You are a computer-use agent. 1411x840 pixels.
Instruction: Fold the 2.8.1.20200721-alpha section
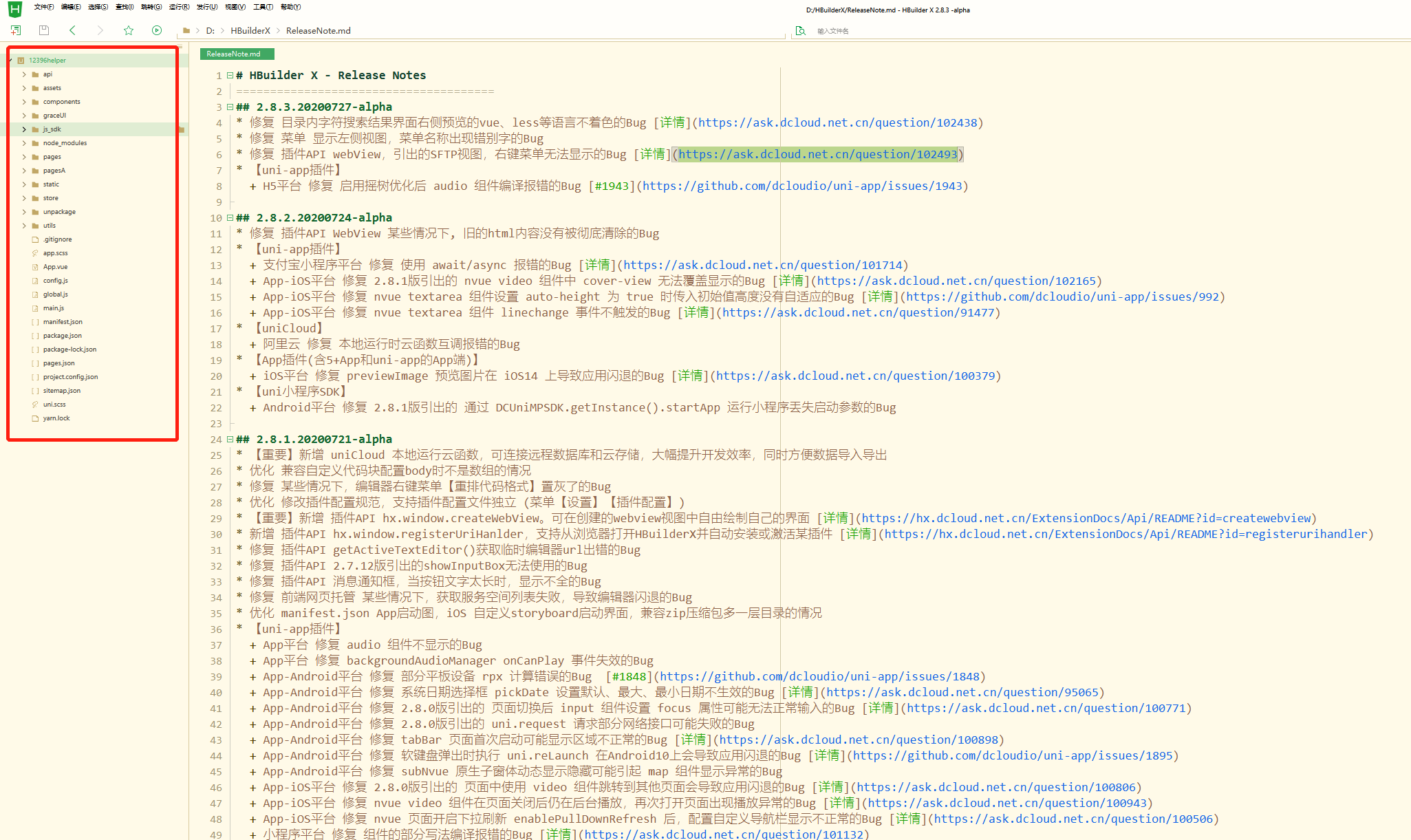click(230, 440)
